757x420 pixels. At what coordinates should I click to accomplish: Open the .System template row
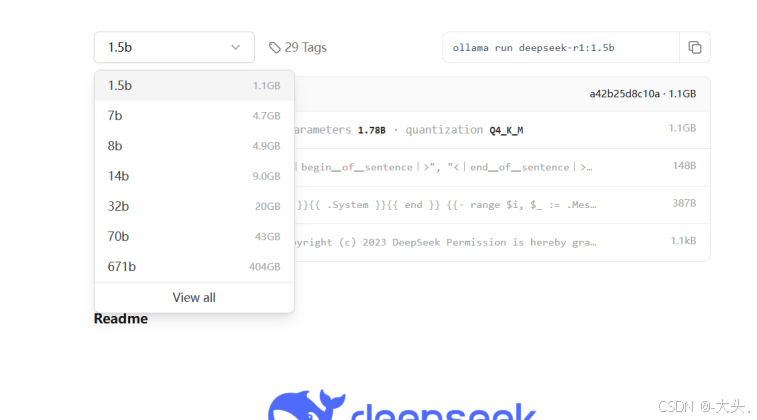pyautogui.click(x=502, y=205)
